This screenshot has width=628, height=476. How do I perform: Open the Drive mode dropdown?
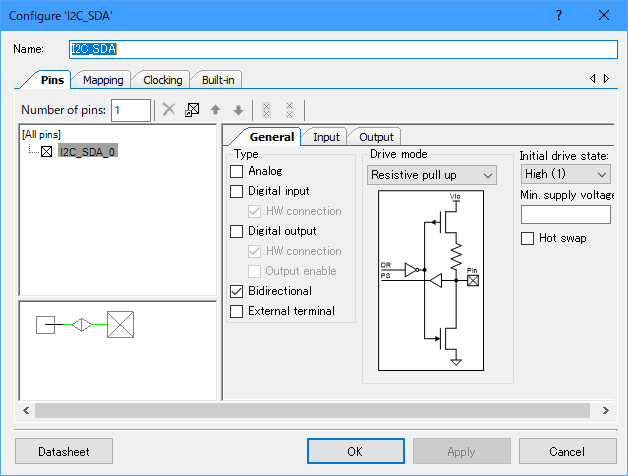coord(431,175)
